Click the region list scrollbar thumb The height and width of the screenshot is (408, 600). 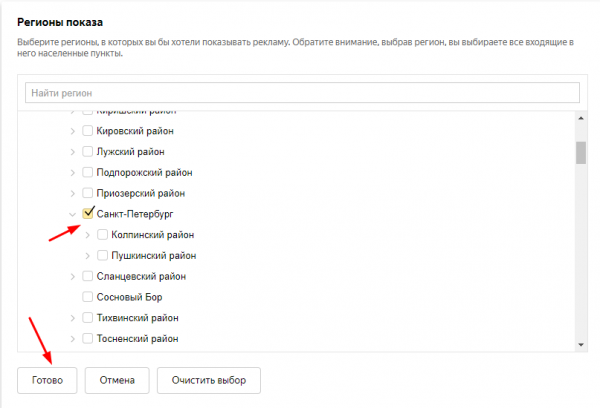pos(580,152)
